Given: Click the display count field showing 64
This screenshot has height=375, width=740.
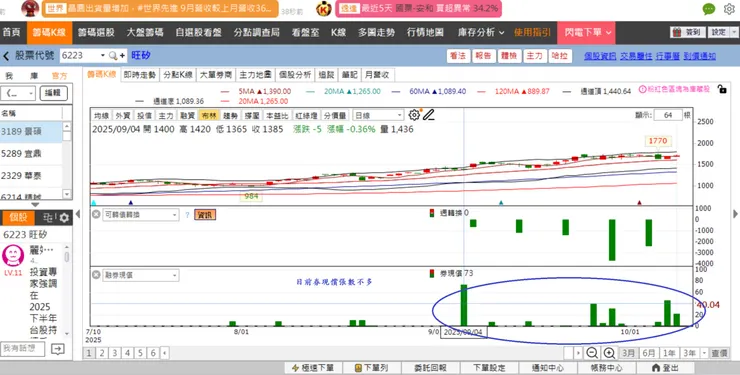Looking at the screenshot, I should click(x=668, y=115).
